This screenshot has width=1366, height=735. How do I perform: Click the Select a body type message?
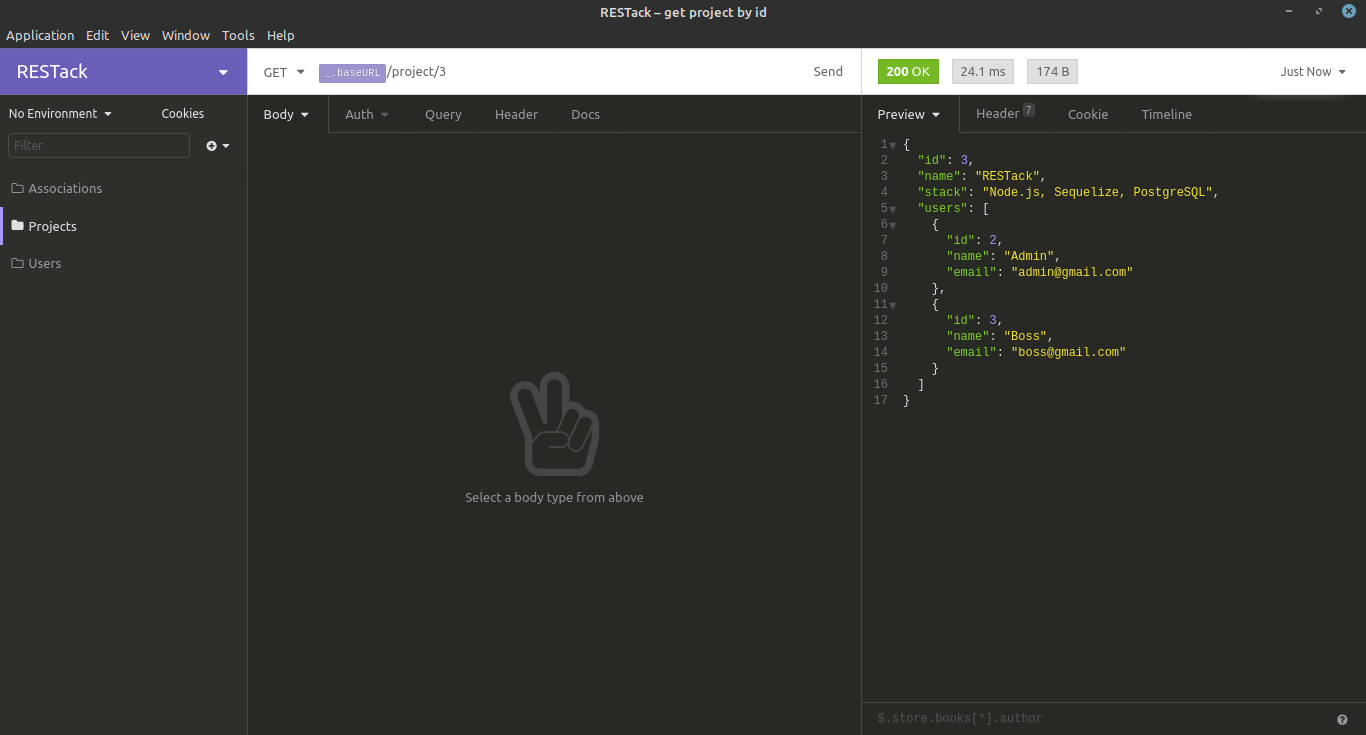pyautogui.click(x=554, y=498)
